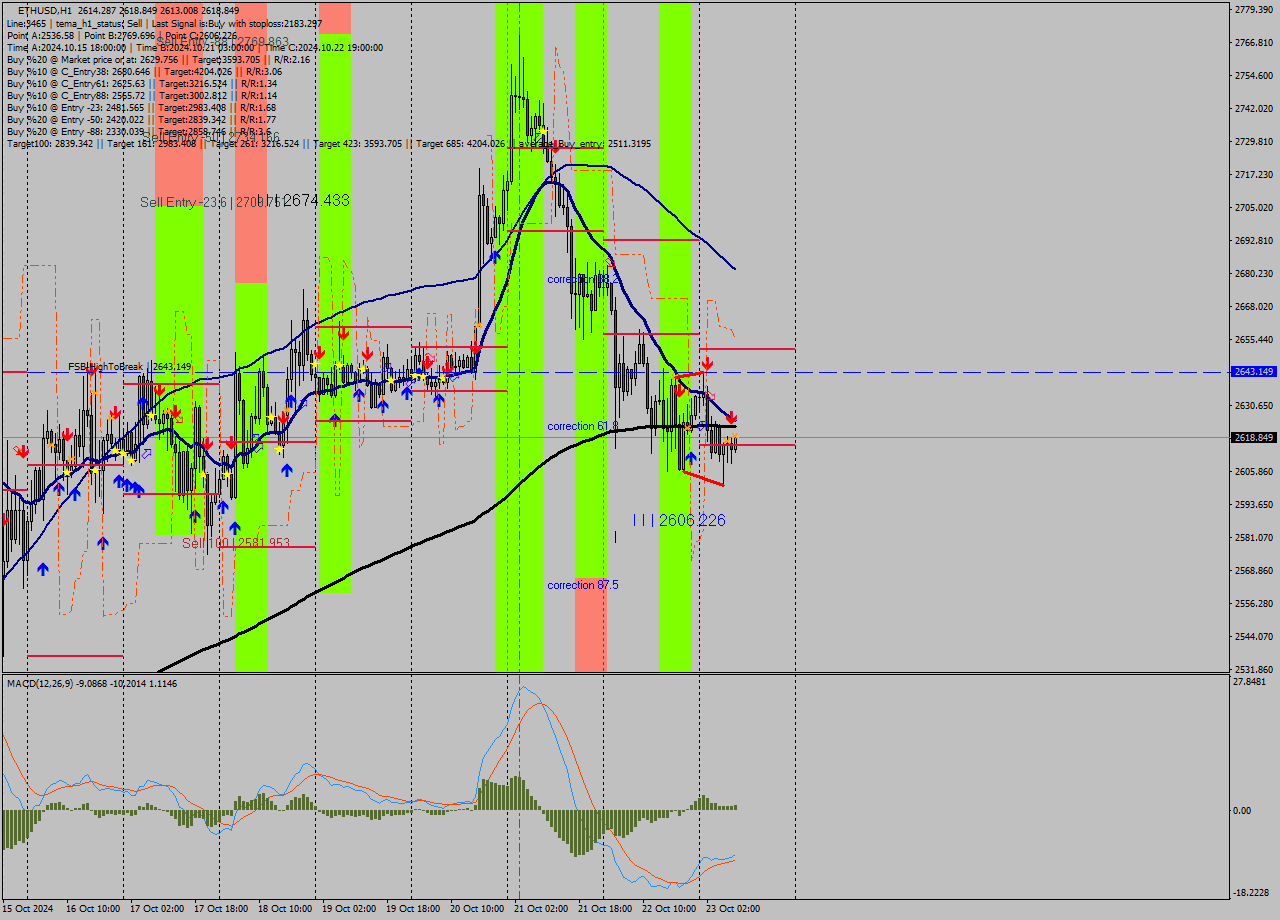Viewport: 1280px width, 920px height.
Task: Click the MACD scale value -18.2228
Action: pos(1252,893)
